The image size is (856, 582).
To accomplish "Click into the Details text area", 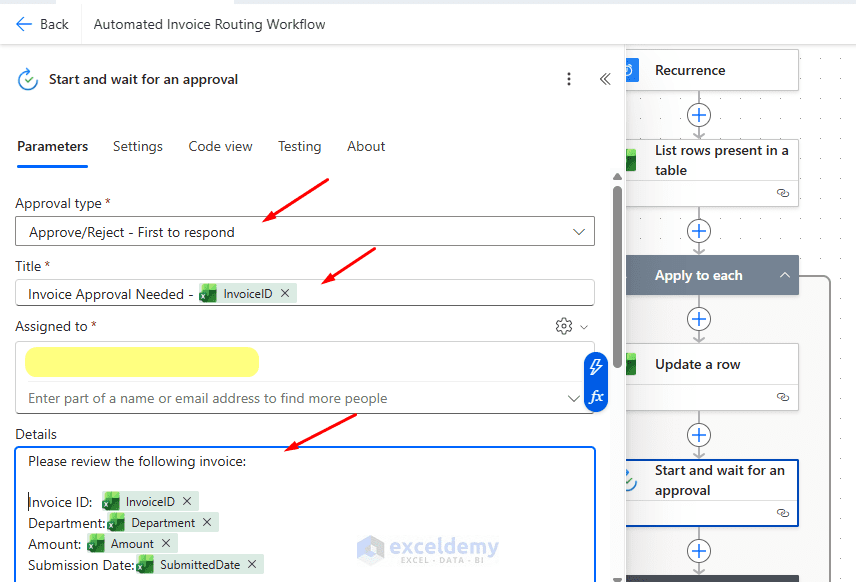I will [x=305, y=514].
